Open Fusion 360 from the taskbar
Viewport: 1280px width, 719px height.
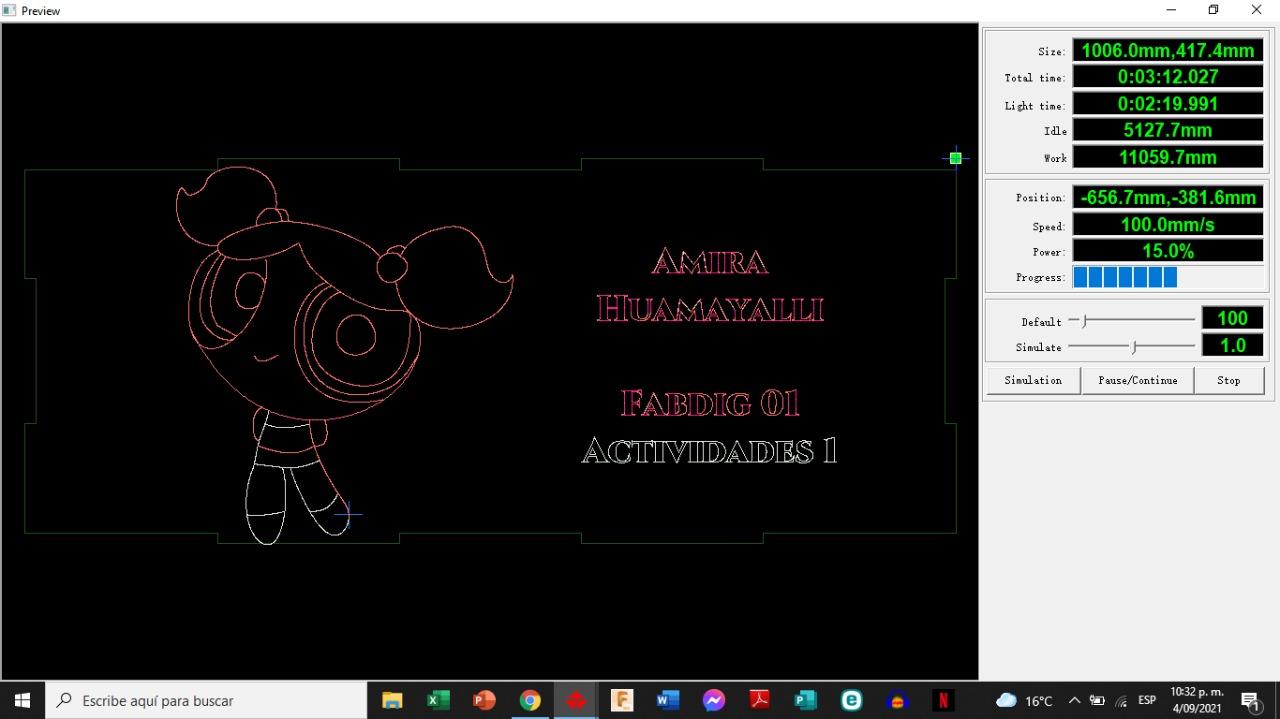pos(622,700)
